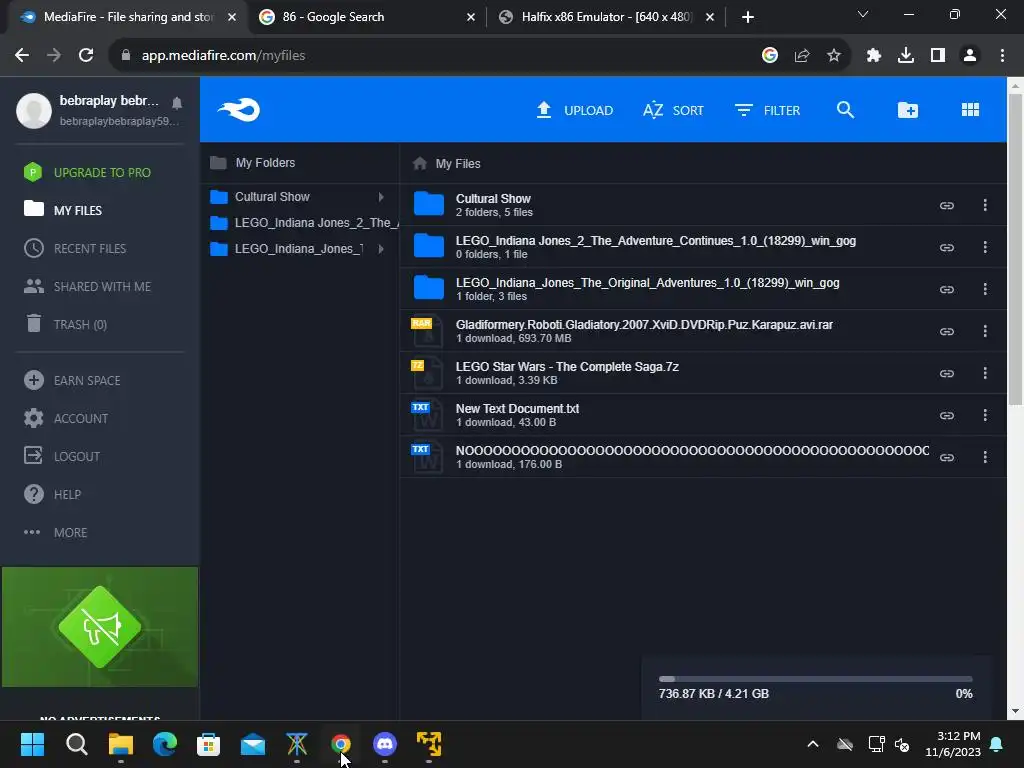
Task: Click user profile avatar
Action: [x=34, y=110]
